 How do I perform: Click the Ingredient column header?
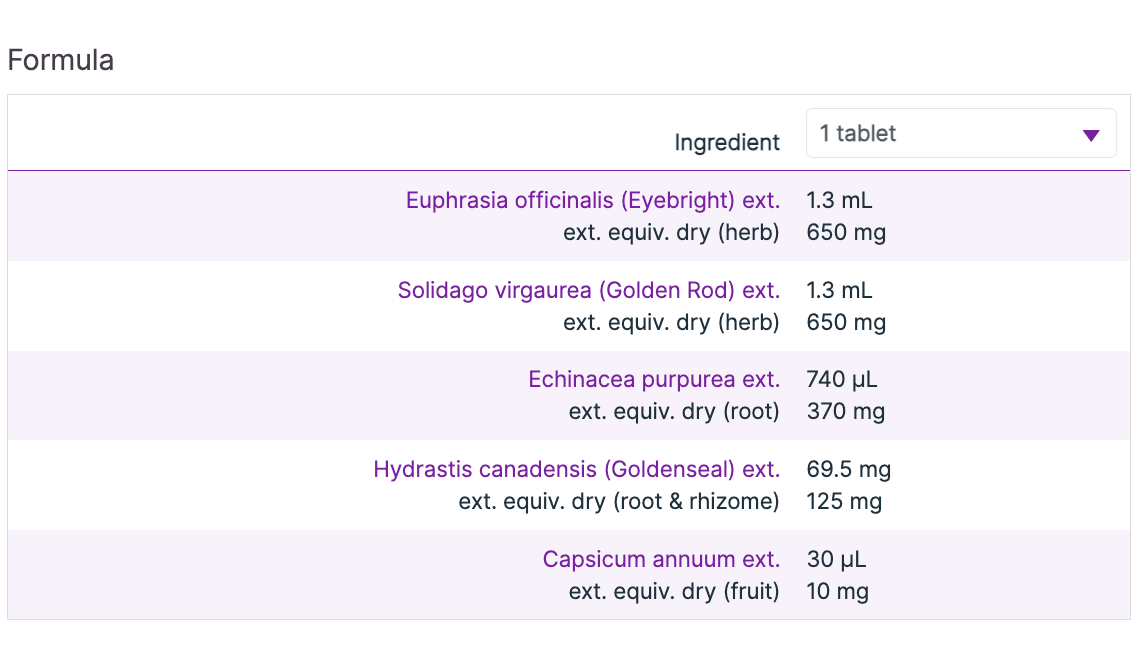(727, 142)
